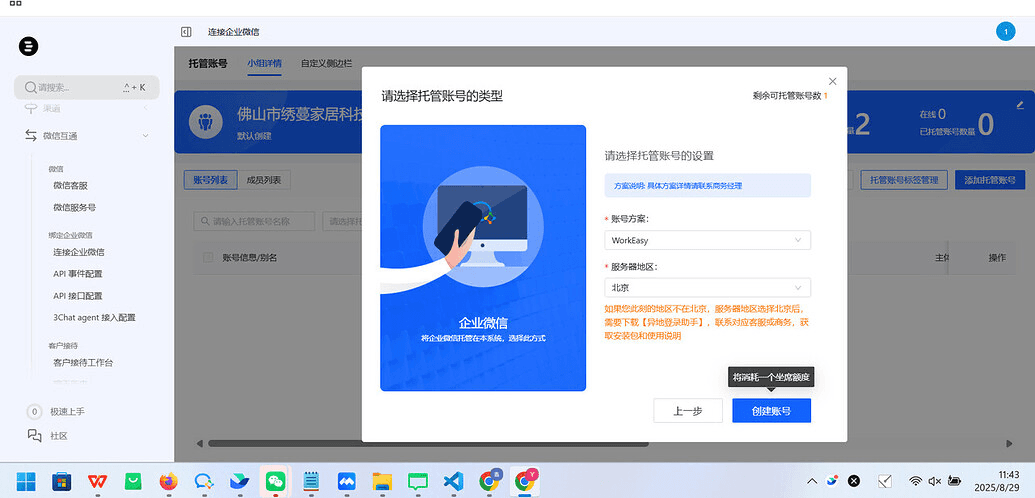Image resolution: width=1035 pixels, height=498 pixels.
Task: Focus the sidebar search box
Action: [x=86, y=87]
